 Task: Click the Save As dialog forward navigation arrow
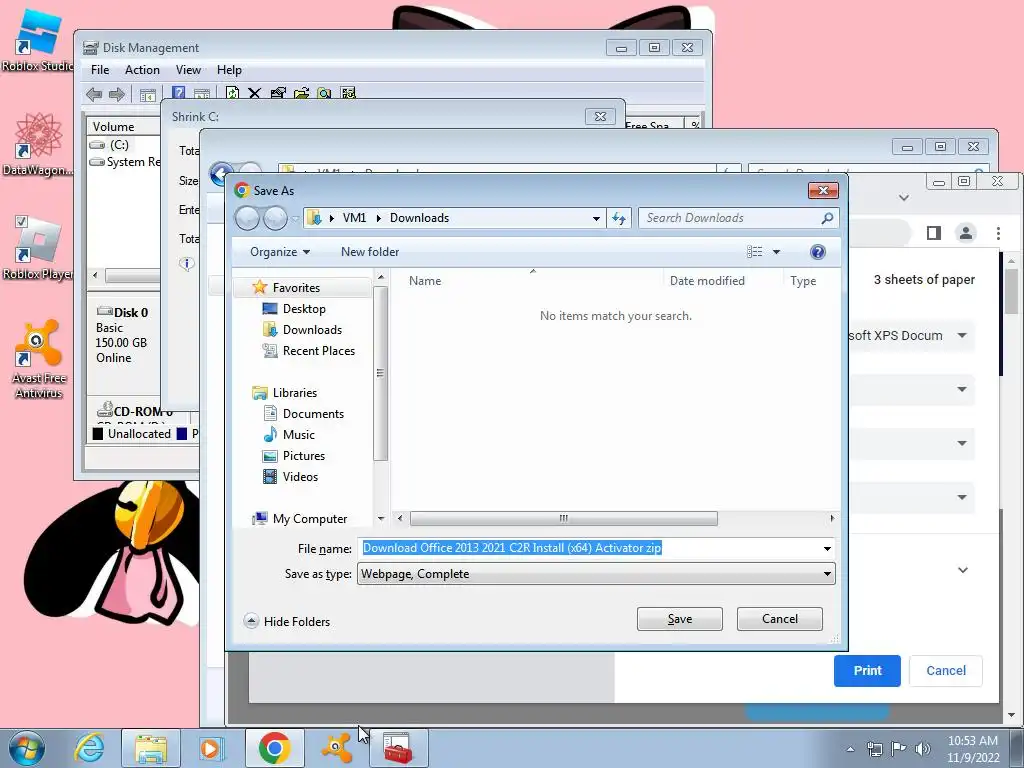(275, 218)
